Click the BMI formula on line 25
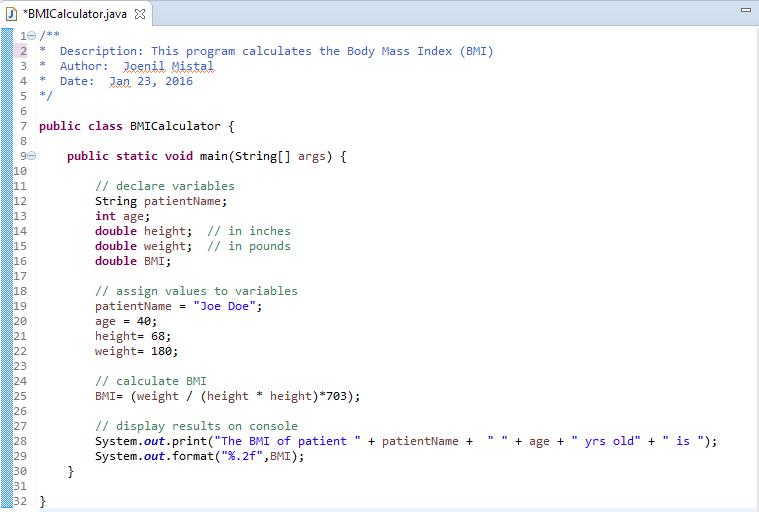Image resolution: width=759 pixels, height=512 pixels. [228, 396]
